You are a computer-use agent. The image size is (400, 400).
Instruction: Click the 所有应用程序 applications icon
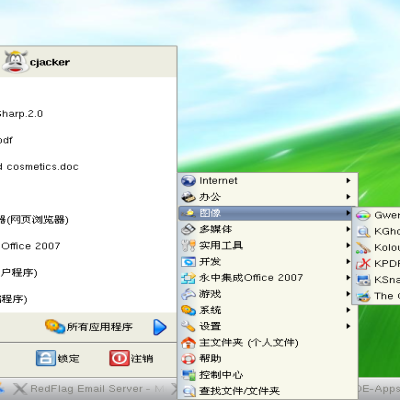point(55,326)
